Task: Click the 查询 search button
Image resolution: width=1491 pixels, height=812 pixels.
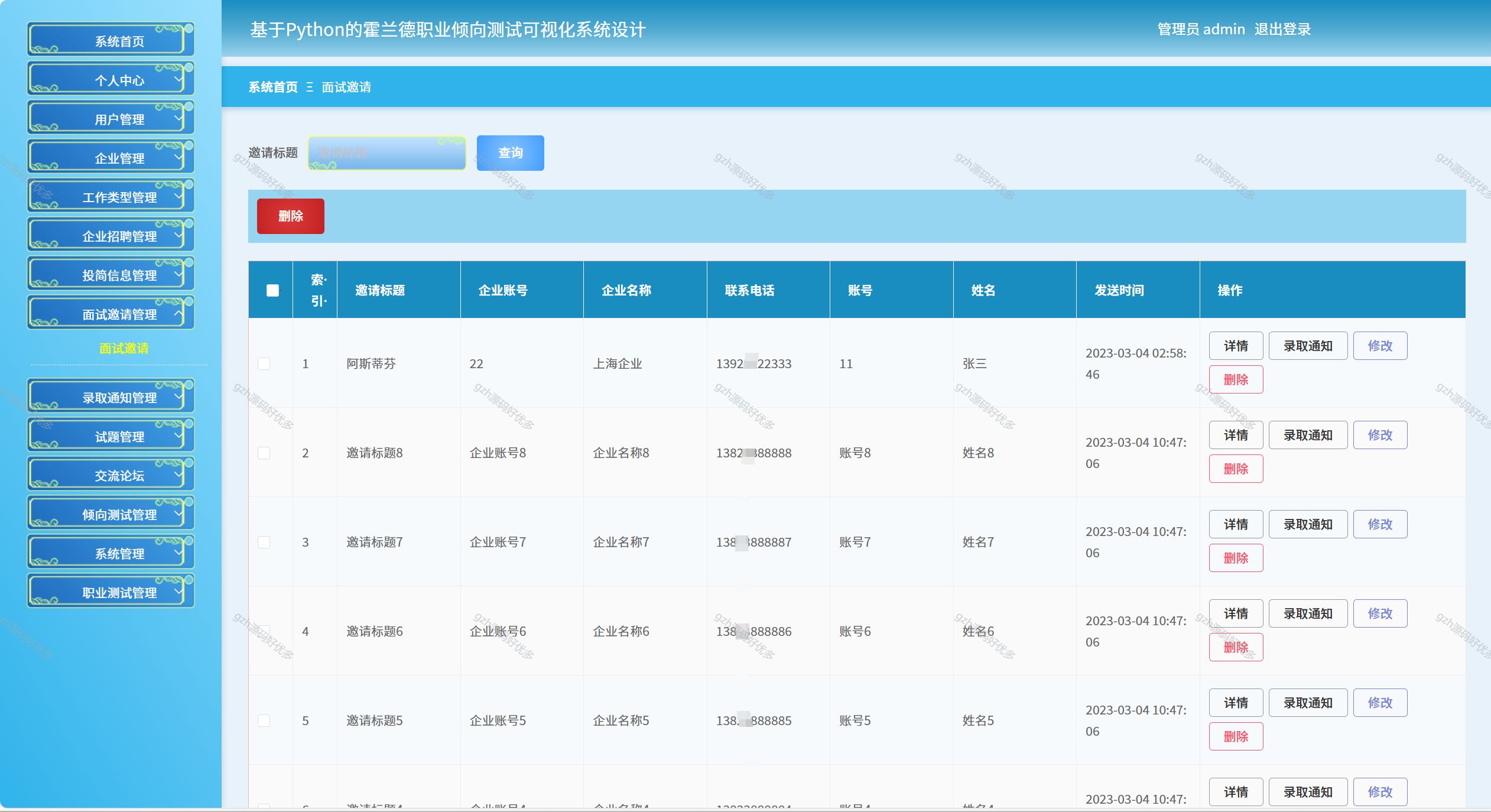Action: [x=510, y=153]
